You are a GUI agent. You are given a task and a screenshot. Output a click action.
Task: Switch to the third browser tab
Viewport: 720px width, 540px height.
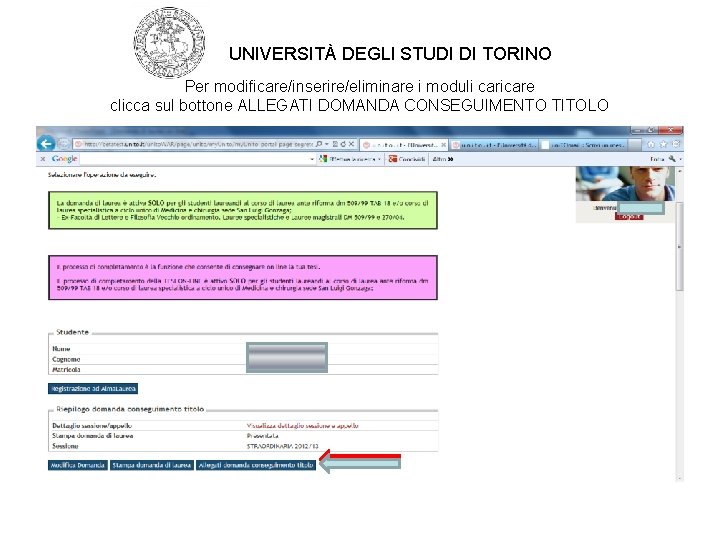583,145
